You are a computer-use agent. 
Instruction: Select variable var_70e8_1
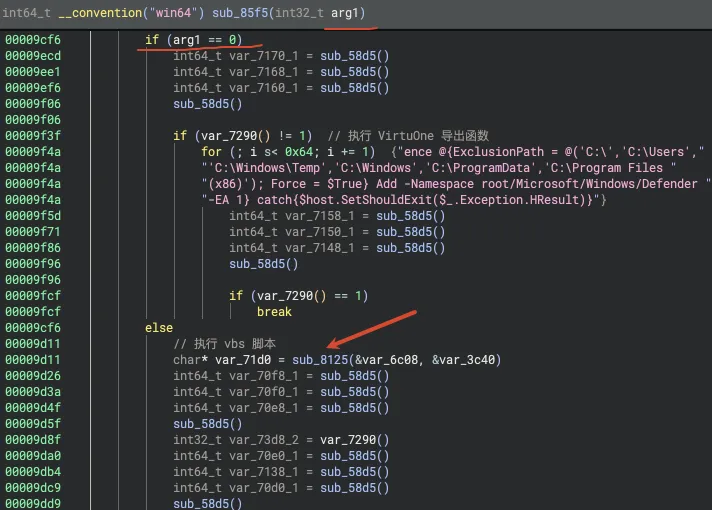tap(264, 407)
